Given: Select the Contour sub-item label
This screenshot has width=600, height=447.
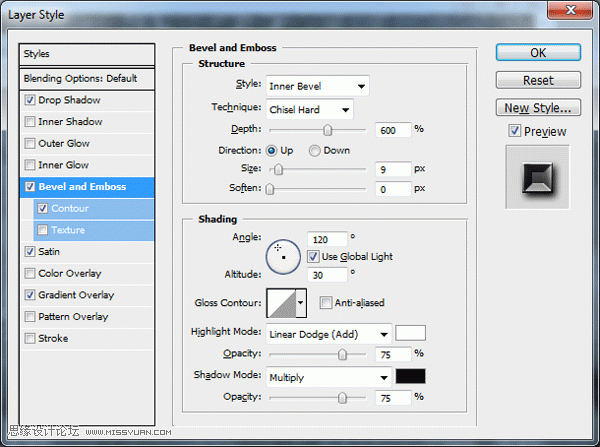Looking at the screenshot, I should tap(70, 208).
